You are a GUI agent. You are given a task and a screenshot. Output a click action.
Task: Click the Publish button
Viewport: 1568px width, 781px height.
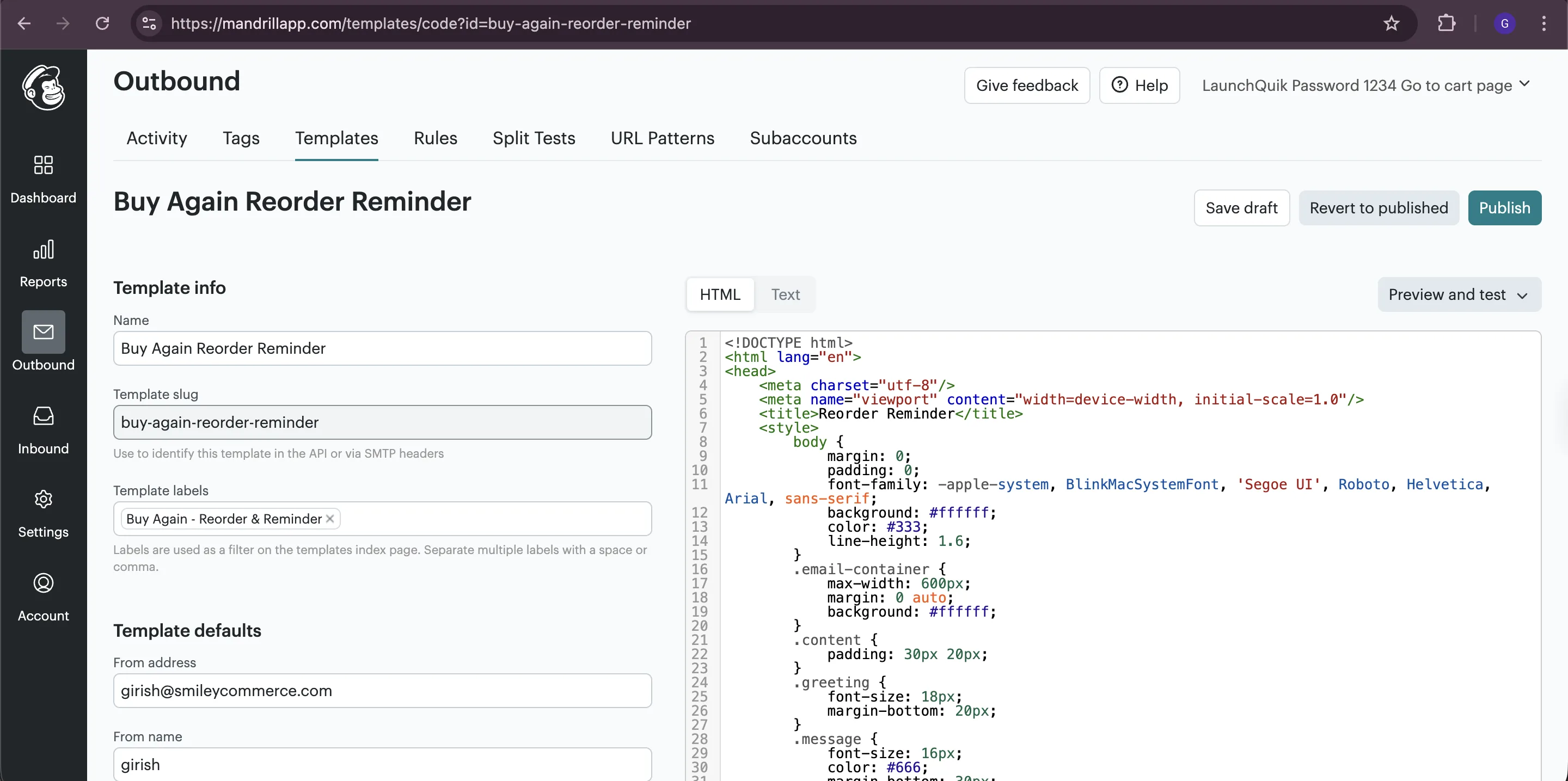coord(1505,208)
